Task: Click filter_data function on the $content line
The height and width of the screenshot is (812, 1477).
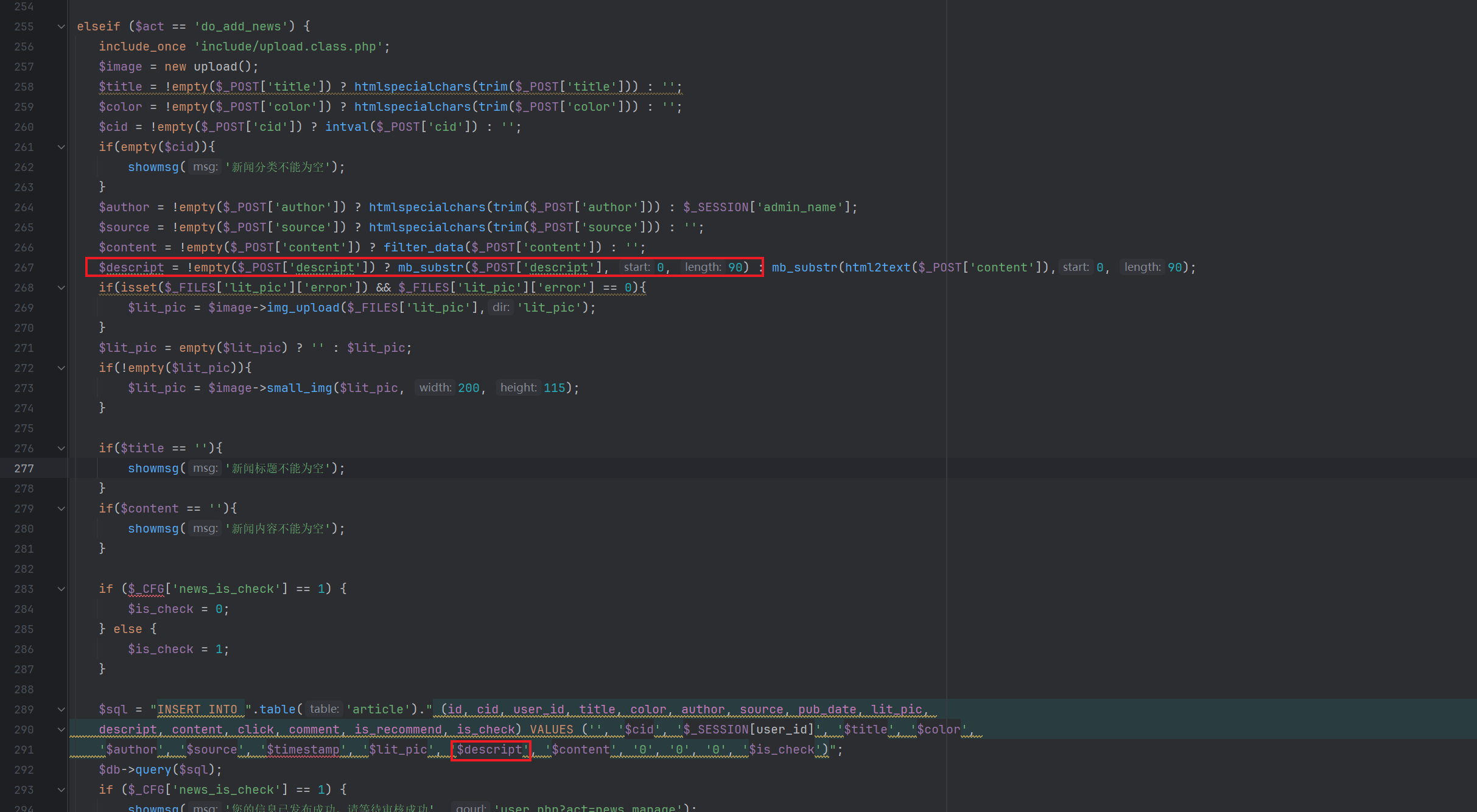Action: tap(423, 247)
